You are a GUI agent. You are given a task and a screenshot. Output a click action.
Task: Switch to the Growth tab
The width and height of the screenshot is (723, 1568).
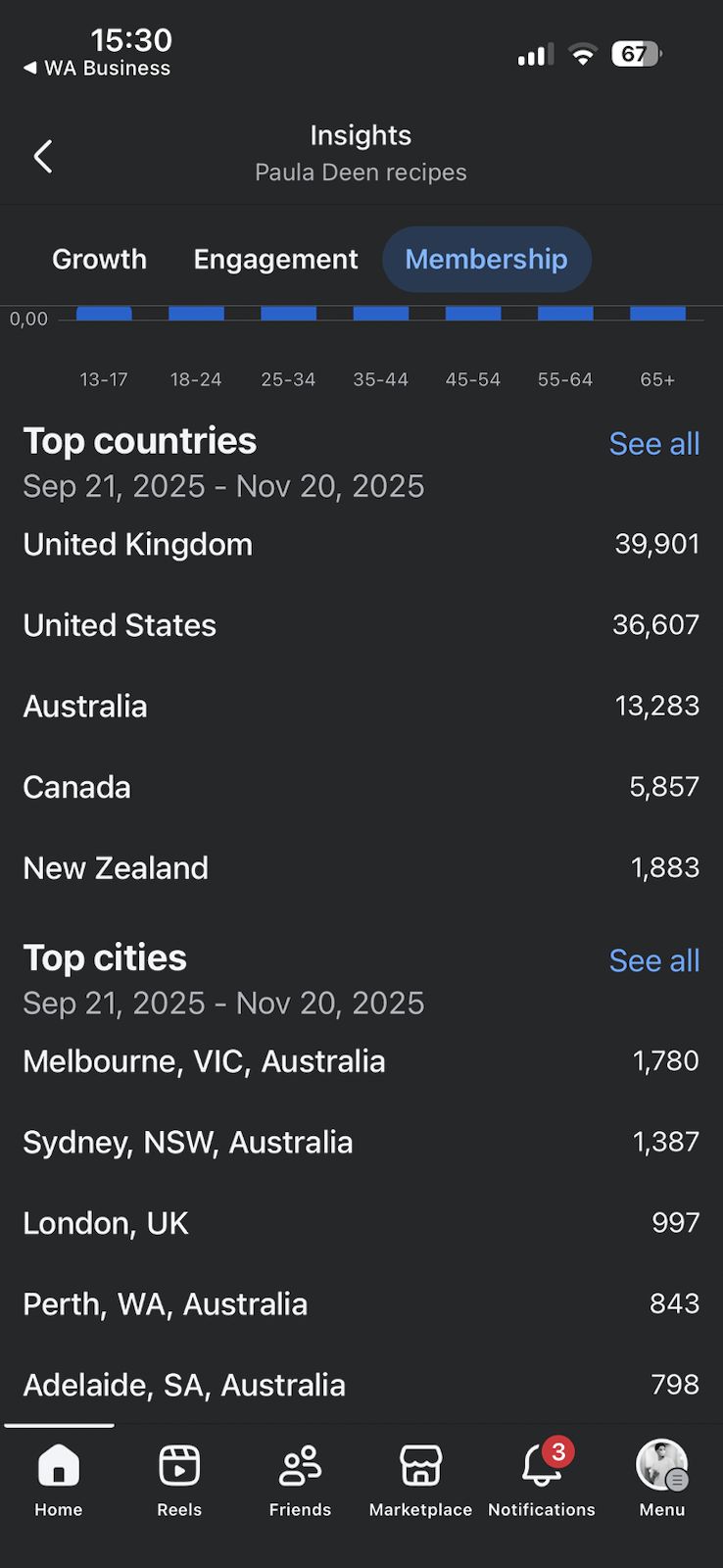coord(99,260)
